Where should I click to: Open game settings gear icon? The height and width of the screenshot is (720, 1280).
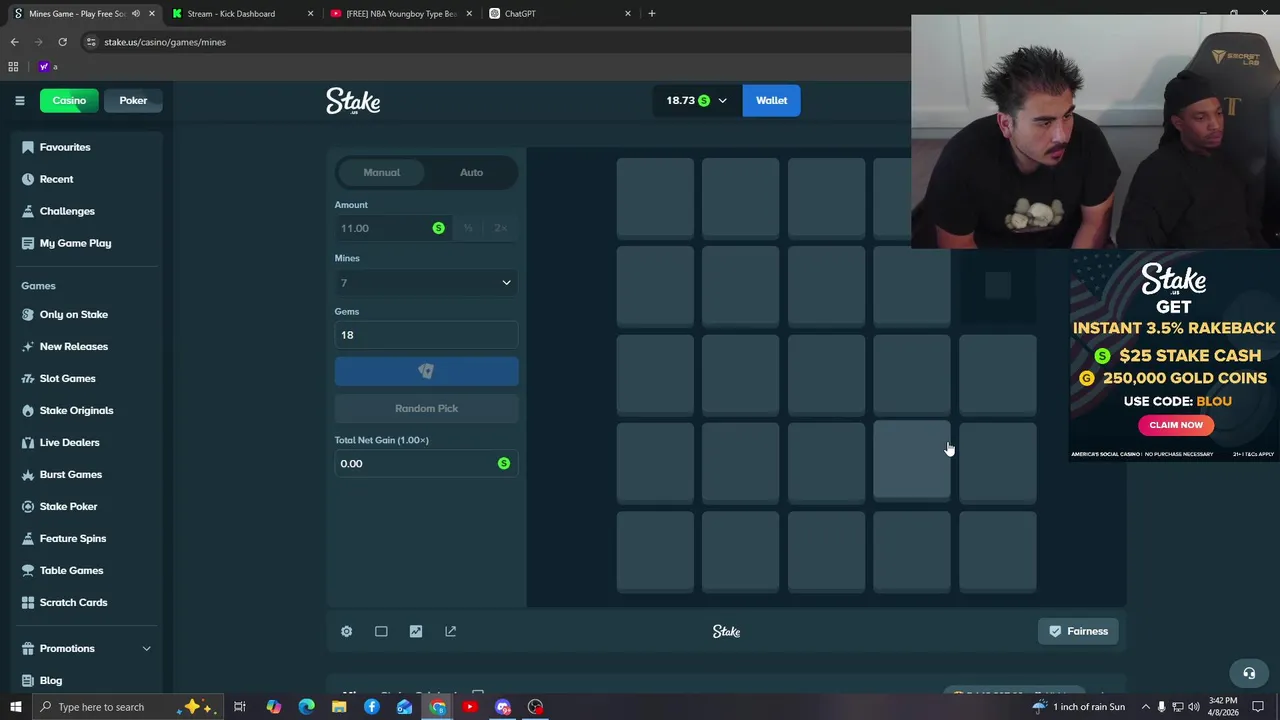pos(346,631)
